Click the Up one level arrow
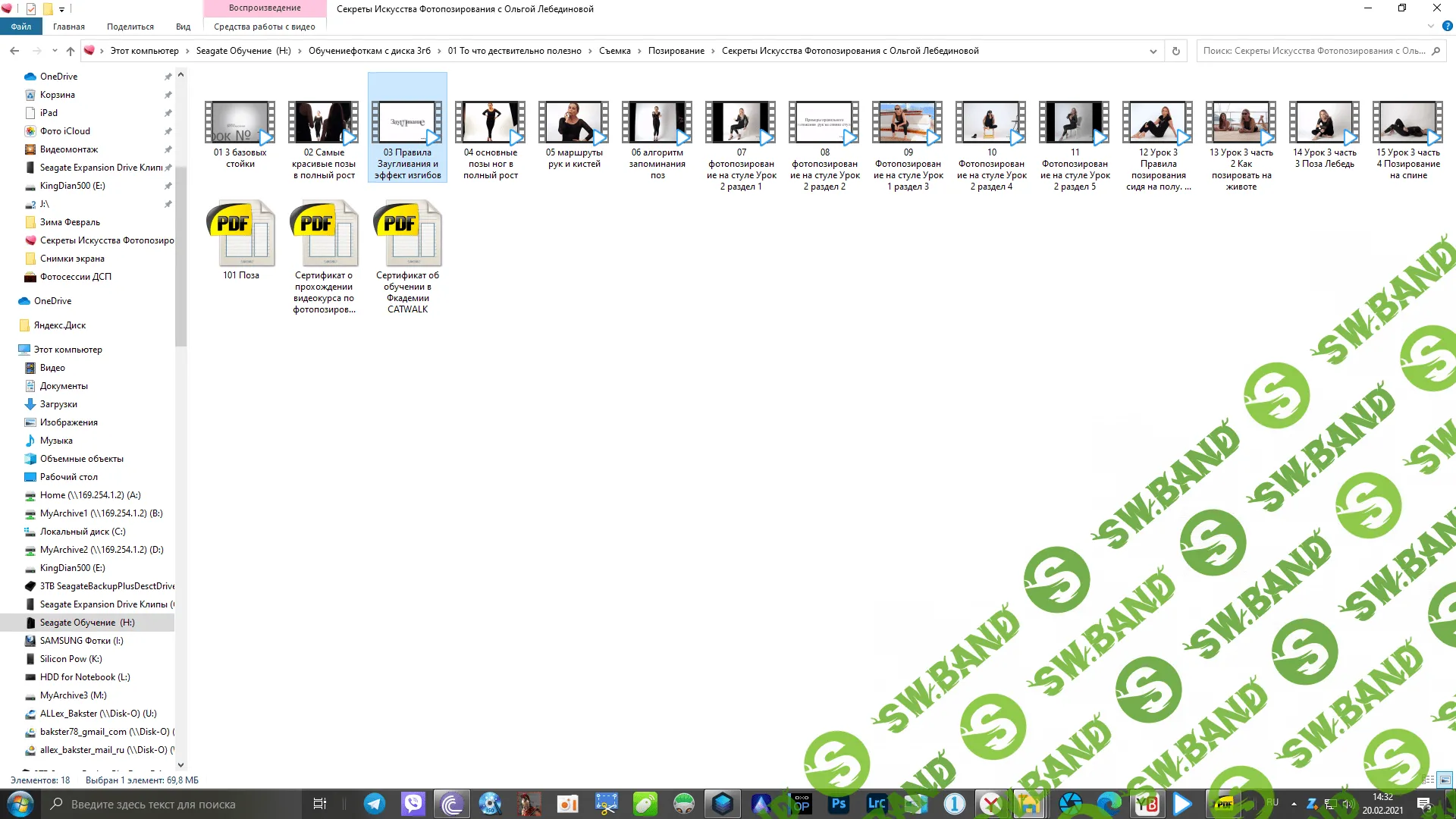The width and height of the screenshot is (1456, 819). tap(71, 51)
